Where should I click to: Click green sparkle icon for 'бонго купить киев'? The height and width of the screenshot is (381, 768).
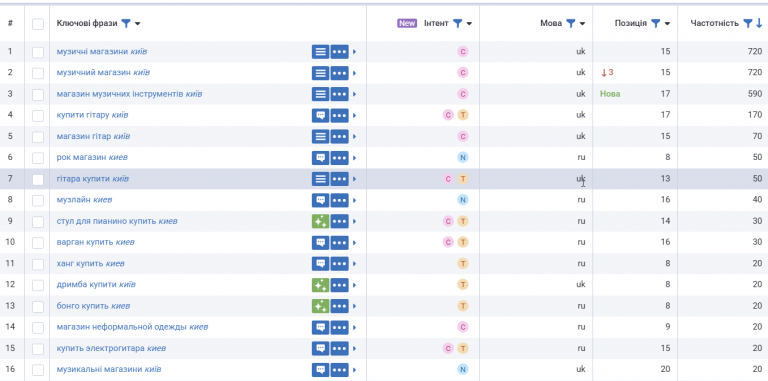tap(320, 306)
